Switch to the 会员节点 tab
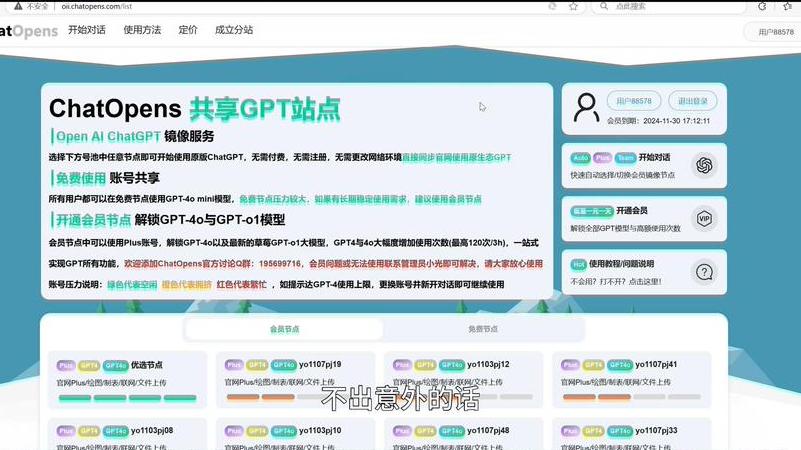The width and height of the screenshot is (801, 450). [285, 329]
